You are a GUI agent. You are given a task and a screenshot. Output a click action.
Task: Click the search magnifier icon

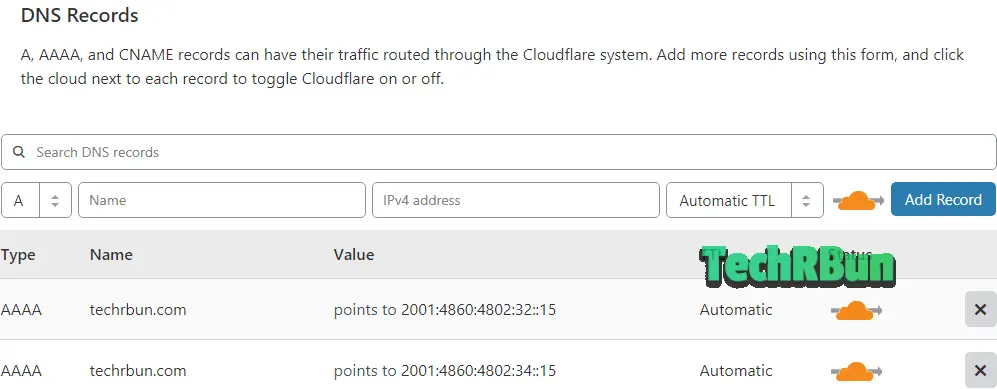coord(19,153)
